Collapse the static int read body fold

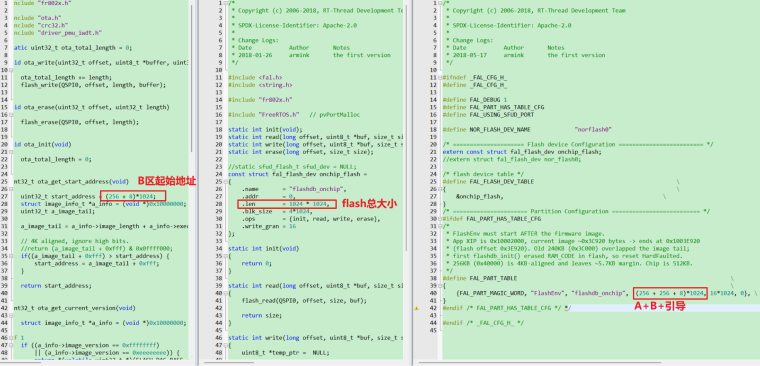[x=225, y=293]
